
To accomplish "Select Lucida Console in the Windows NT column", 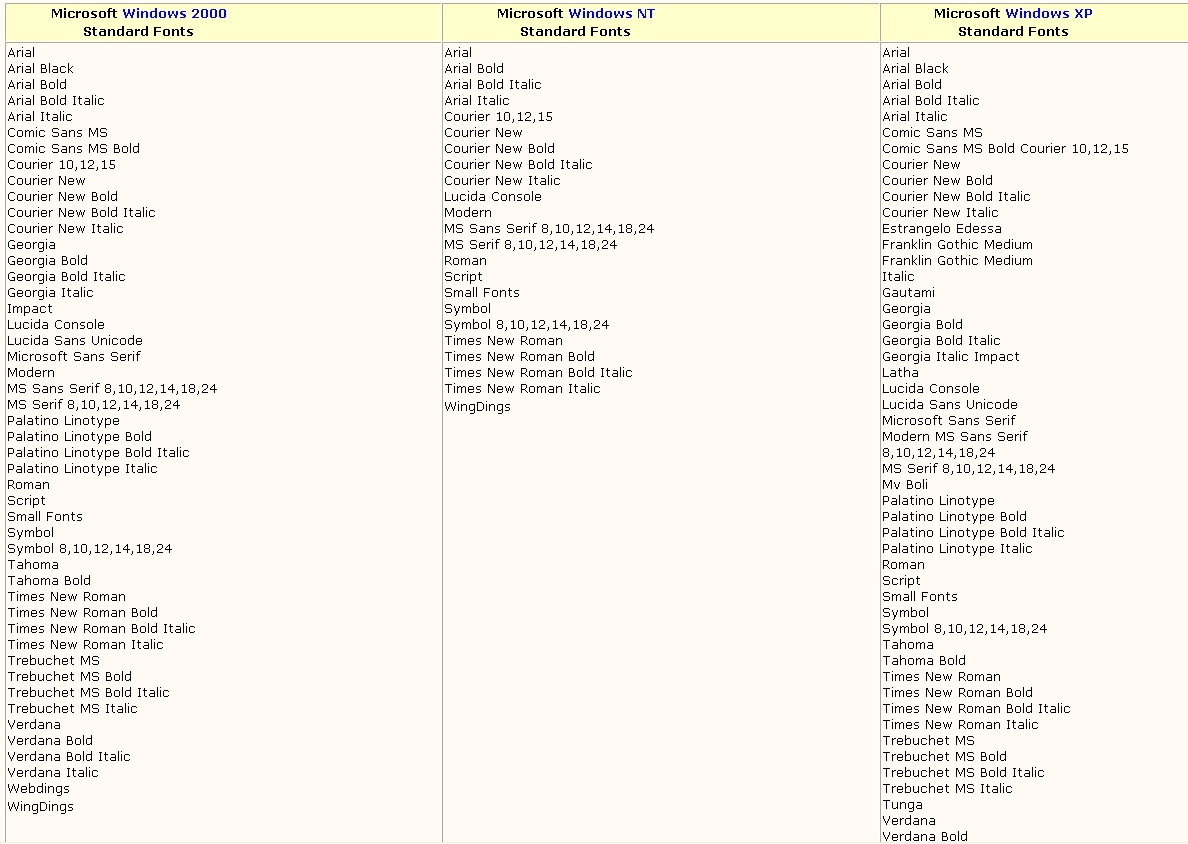I will pos(493,197).
